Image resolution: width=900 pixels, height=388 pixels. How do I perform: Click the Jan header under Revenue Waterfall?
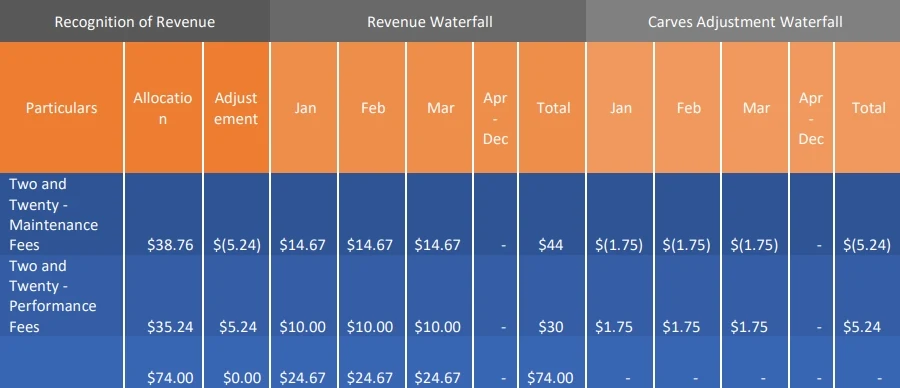click(305, 107)
